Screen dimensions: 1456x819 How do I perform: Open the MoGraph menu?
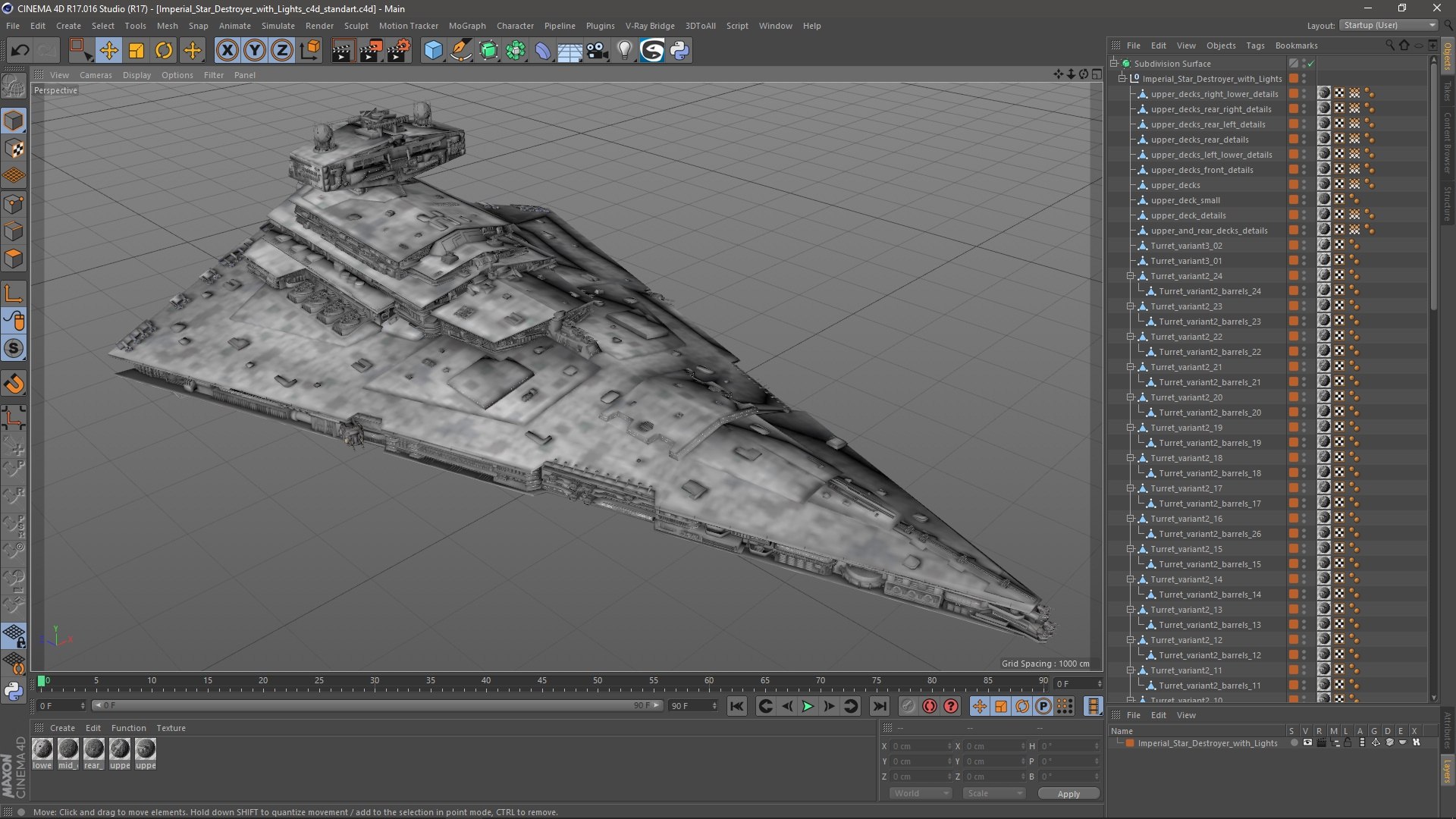click(x=467, y=26)
